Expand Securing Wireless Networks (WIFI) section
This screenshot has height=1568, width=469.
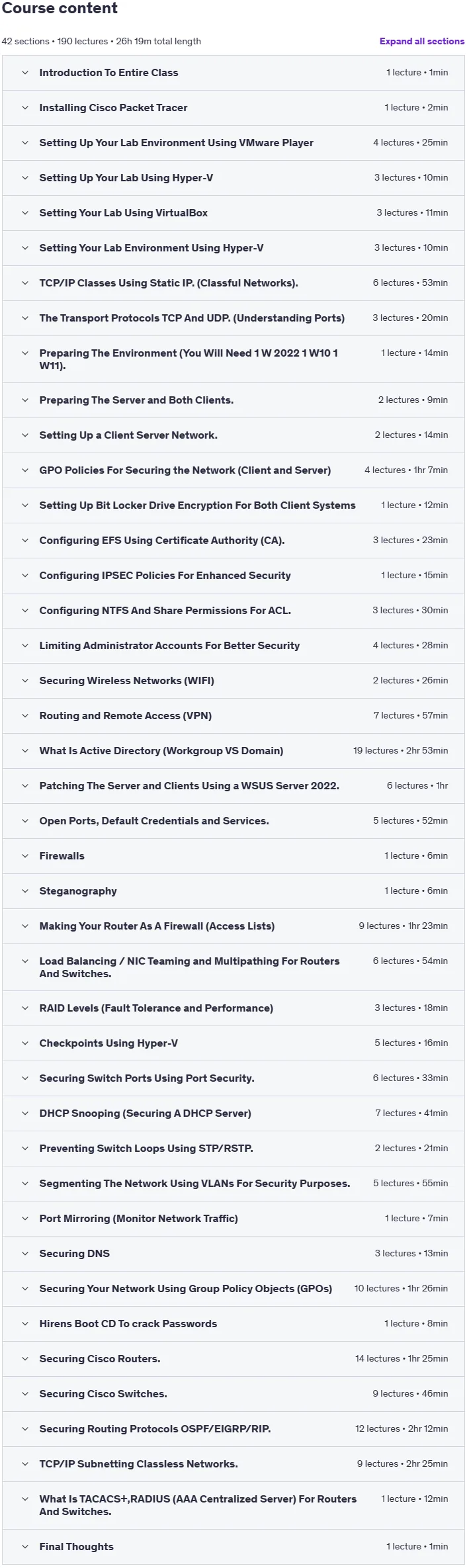pyautogui.click(x=234, y=681)
